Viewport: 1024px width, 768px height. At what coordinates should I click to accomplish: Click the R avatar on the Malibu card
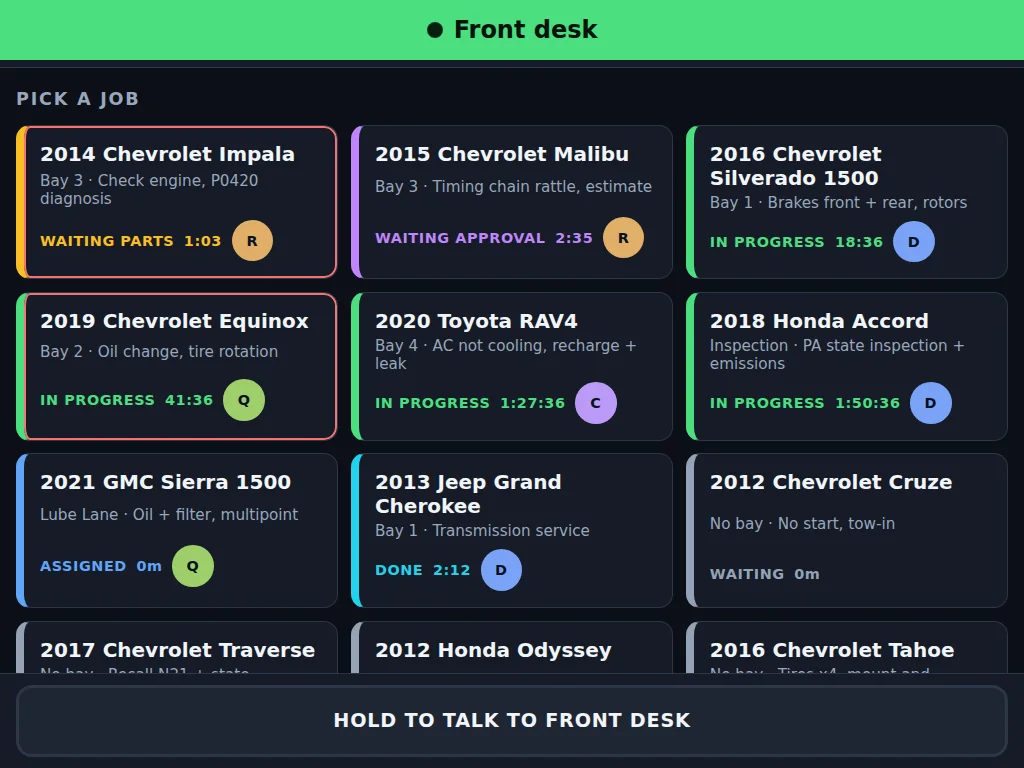click(623, 238)
